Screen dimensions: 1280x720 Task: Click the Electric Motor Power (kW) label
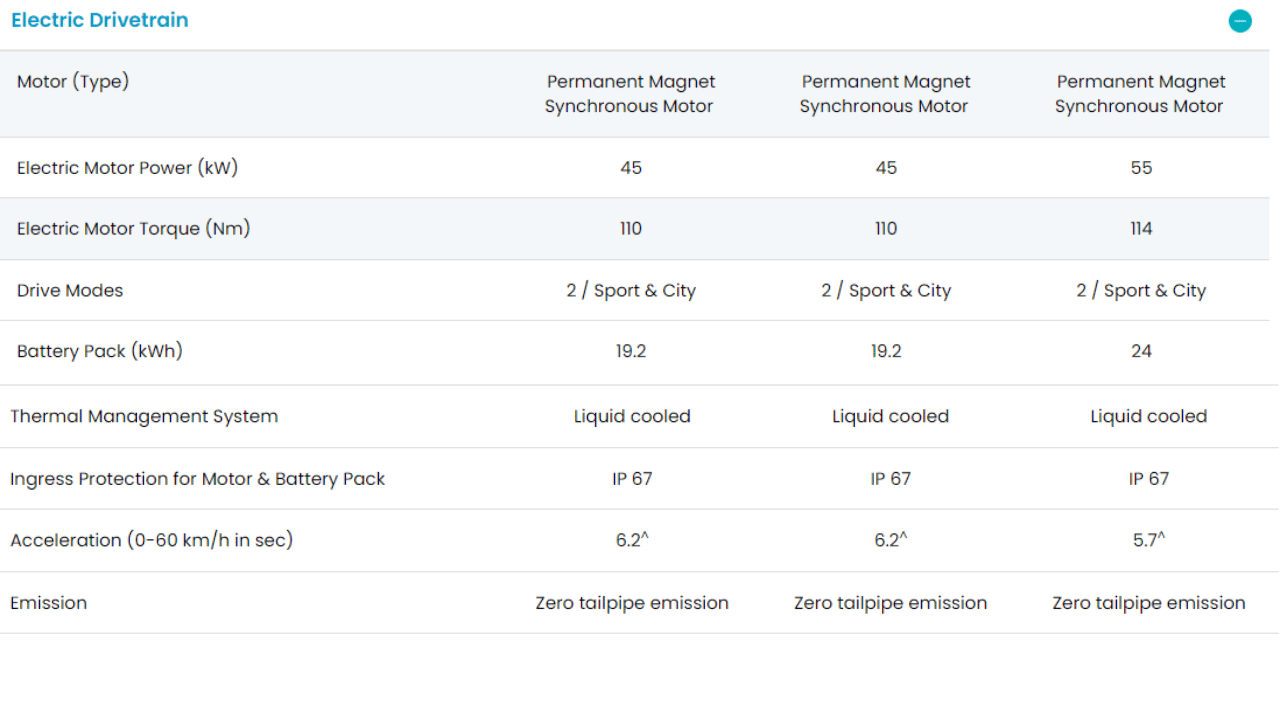[127, 168]
